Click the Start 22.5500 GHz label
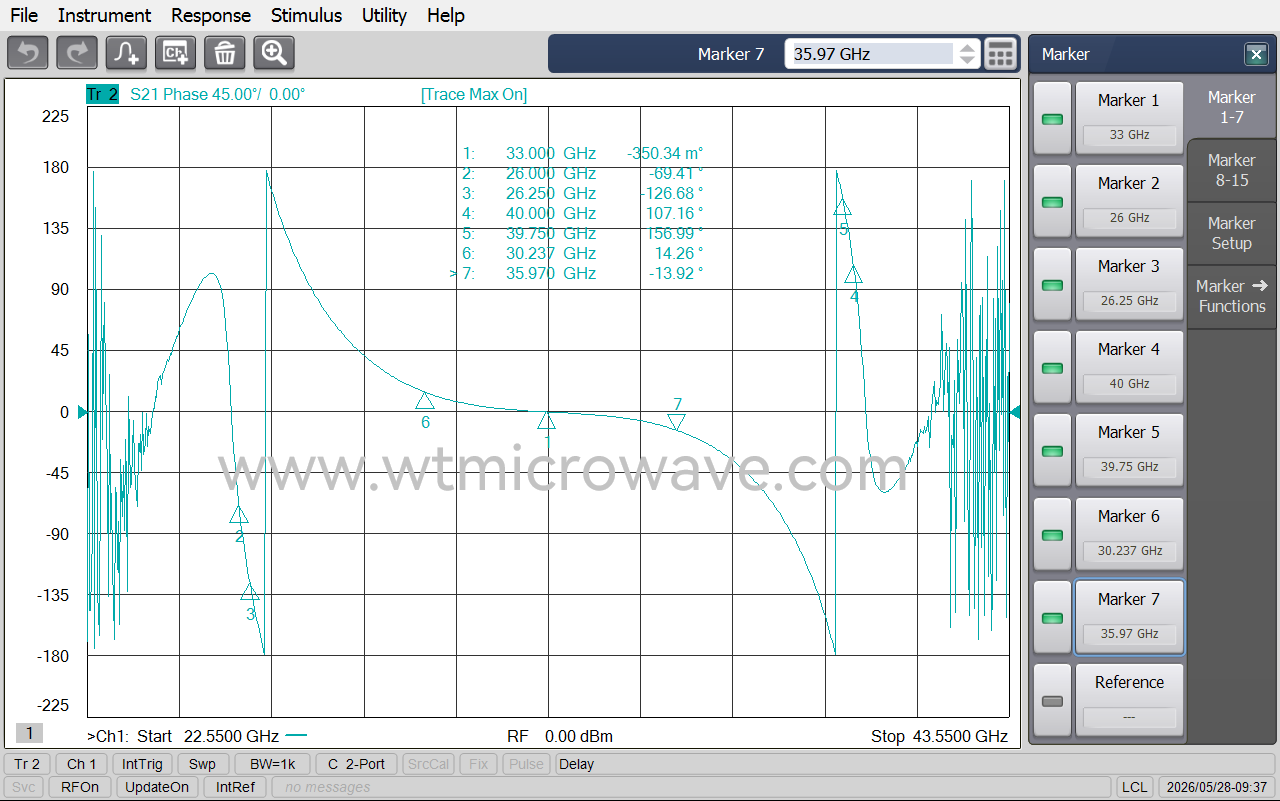The image size is (1280, 801). 208,737
